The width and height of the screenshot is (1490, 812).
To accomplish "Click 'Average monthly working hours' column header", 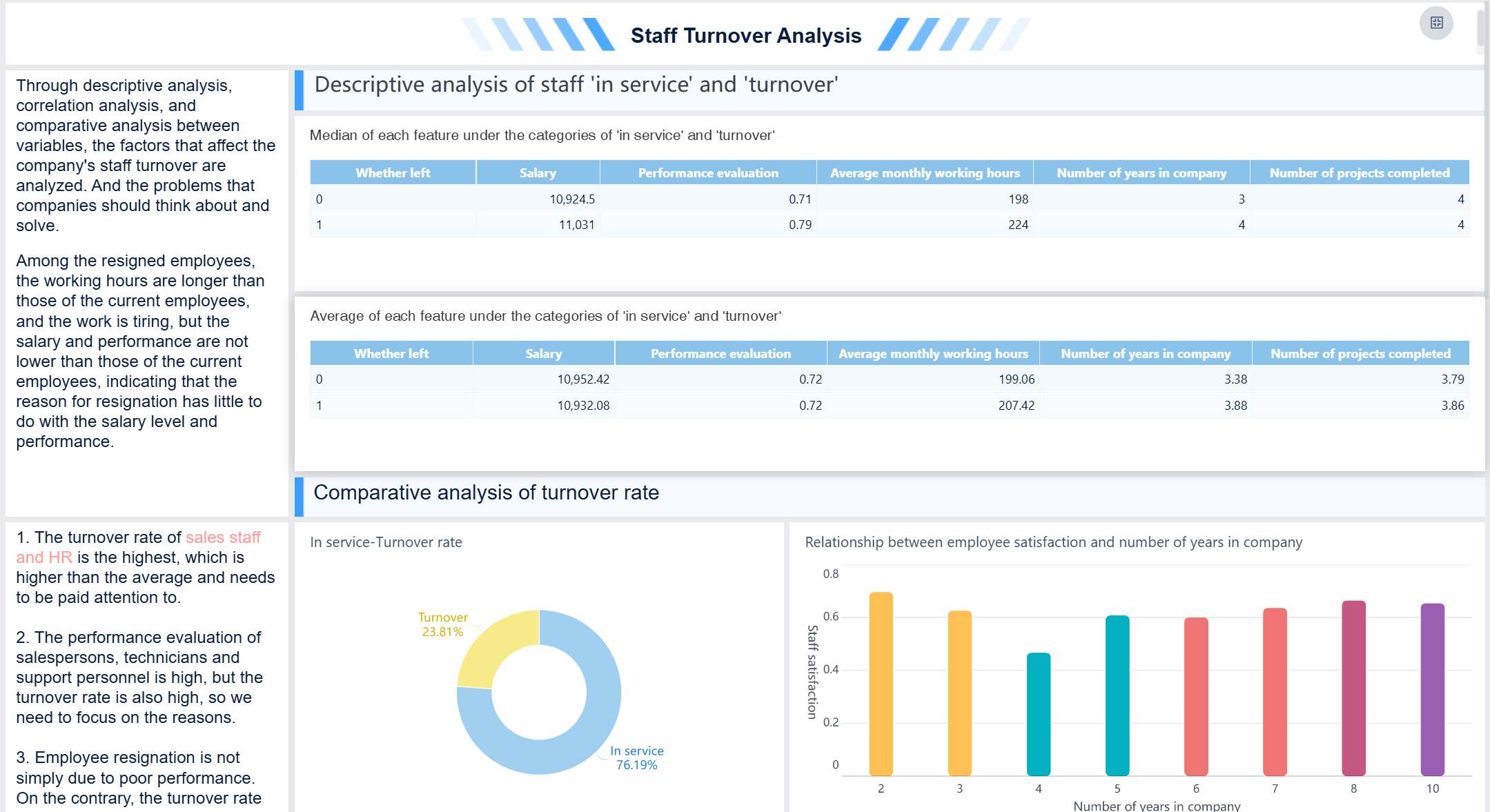I will pyautogui.click(x=925, y=173).
